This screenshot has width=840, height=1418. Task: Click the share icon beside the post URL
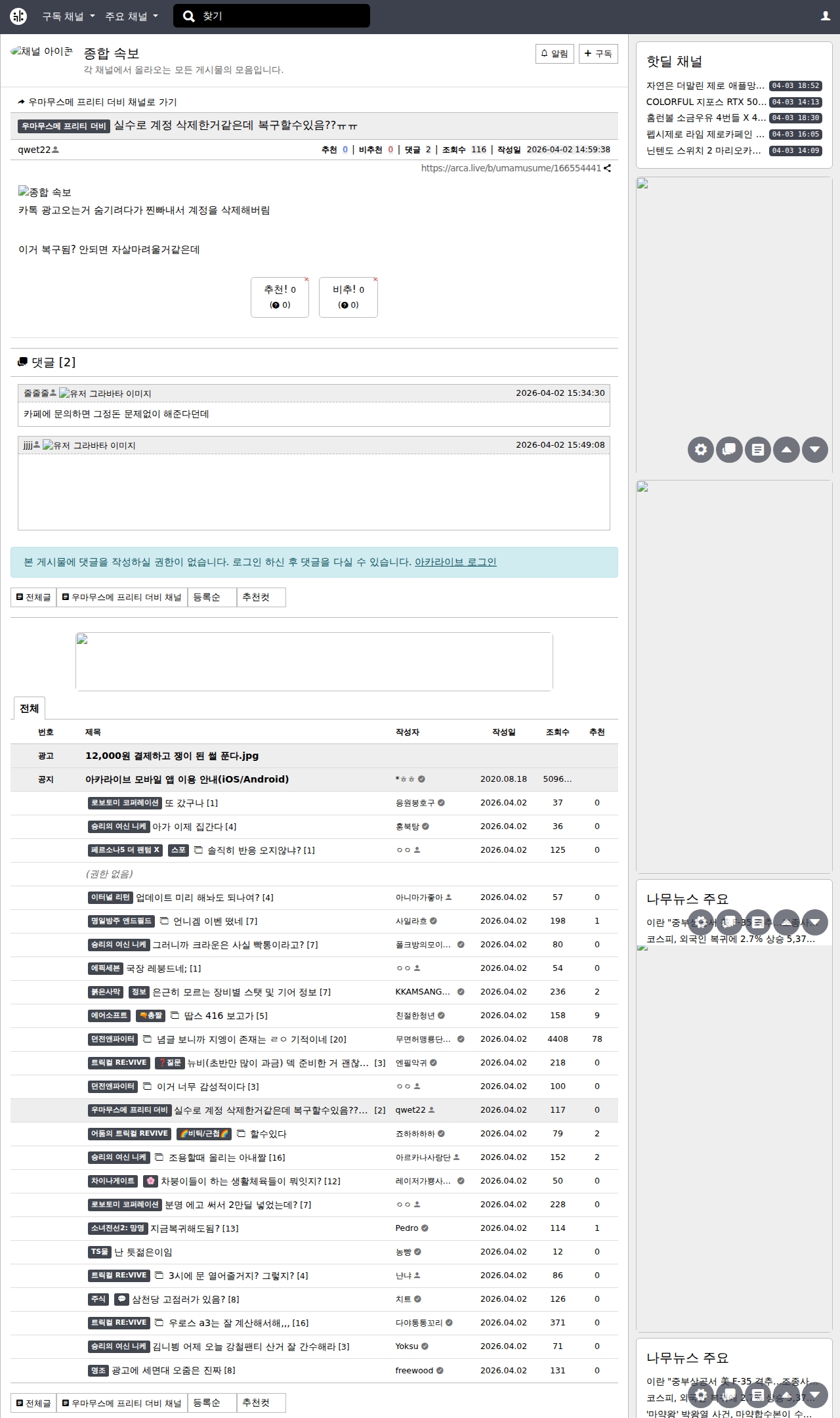(x=607, y=168)
